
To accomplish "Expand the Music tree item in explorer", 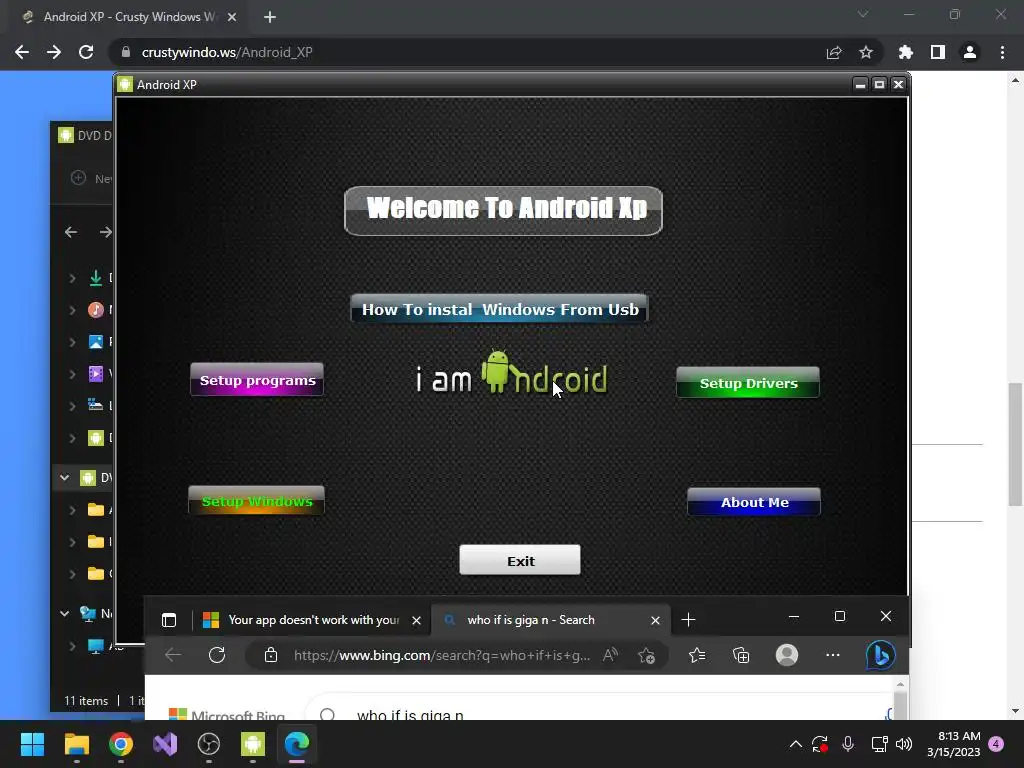I will pyautogui.click(x=72, y=310).
